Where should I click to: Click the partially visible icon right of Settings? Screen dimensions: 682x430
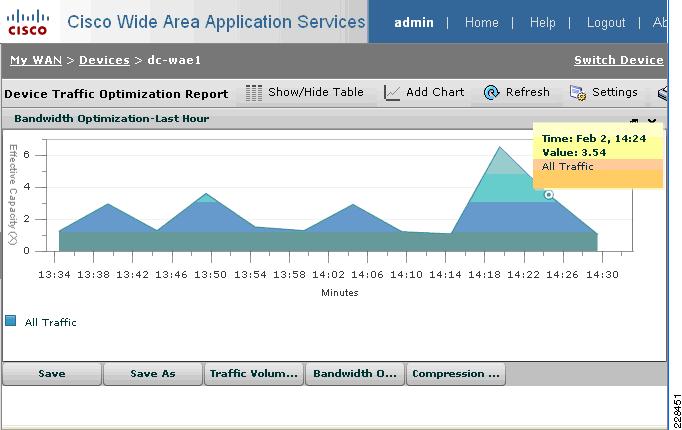pos(662,93)
